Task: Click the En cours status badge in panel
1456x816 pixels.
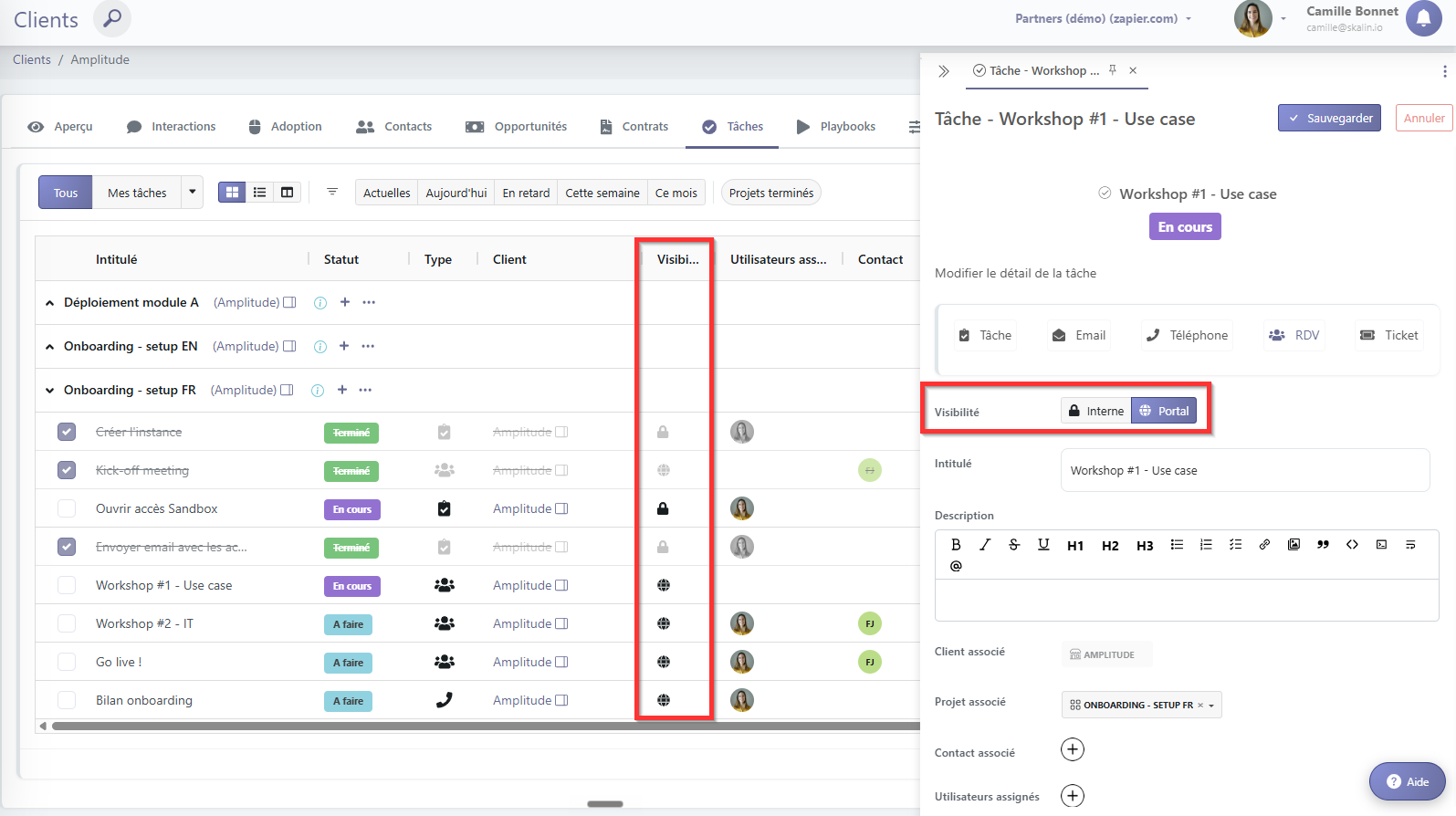Action: tap(1185, 226)
